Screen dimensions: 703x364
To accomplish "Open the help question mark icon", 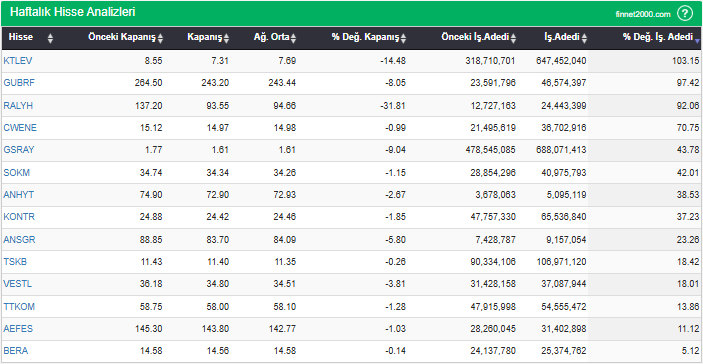I will pos(685,13).
